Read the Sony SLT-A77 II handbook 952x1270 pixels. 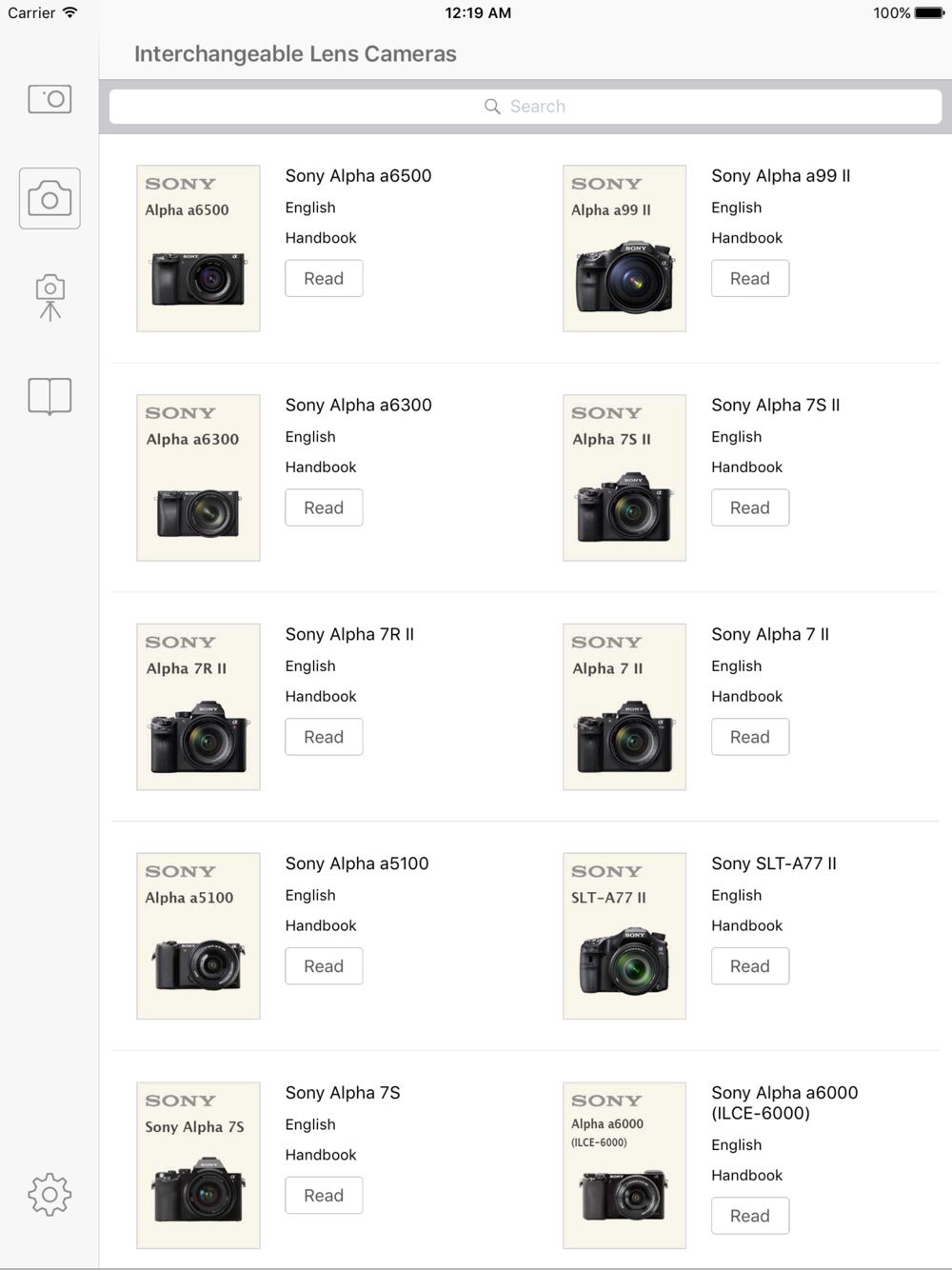[750, 966]
